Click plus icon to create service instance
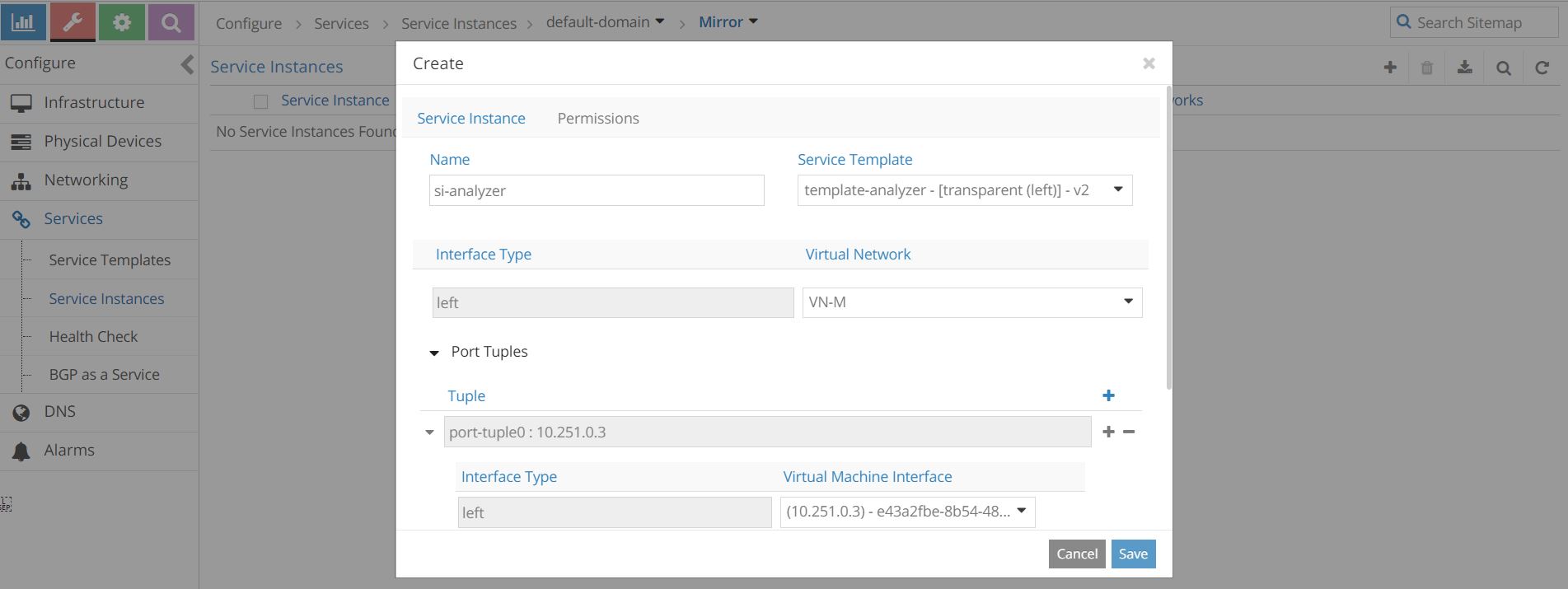Screen dimensions: 1568x589 (x=1390, y=68)
